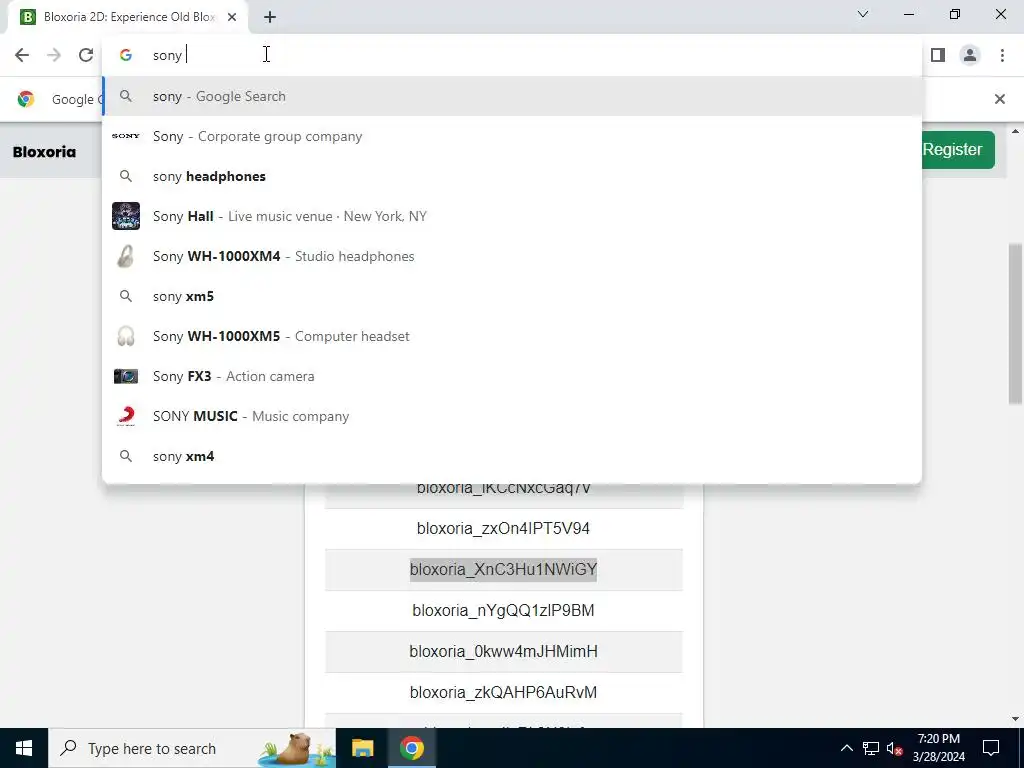Select the 'Sony - Corporate group company' suggestion

click(x=512, y=136)
